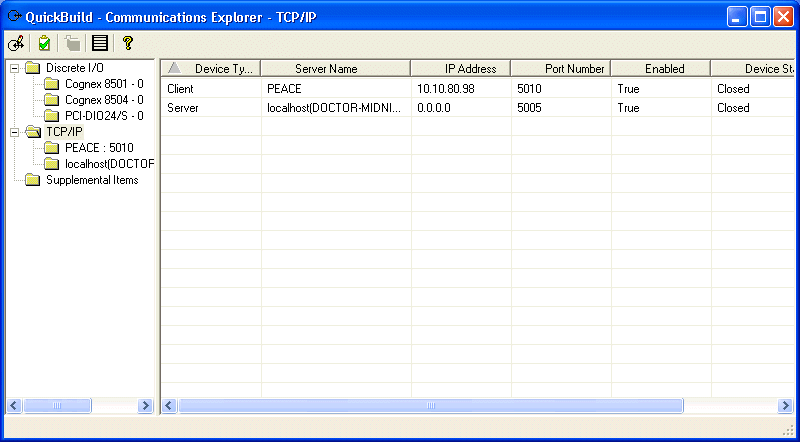Click the Cognex 8504 - 0 folder icon

52,100
